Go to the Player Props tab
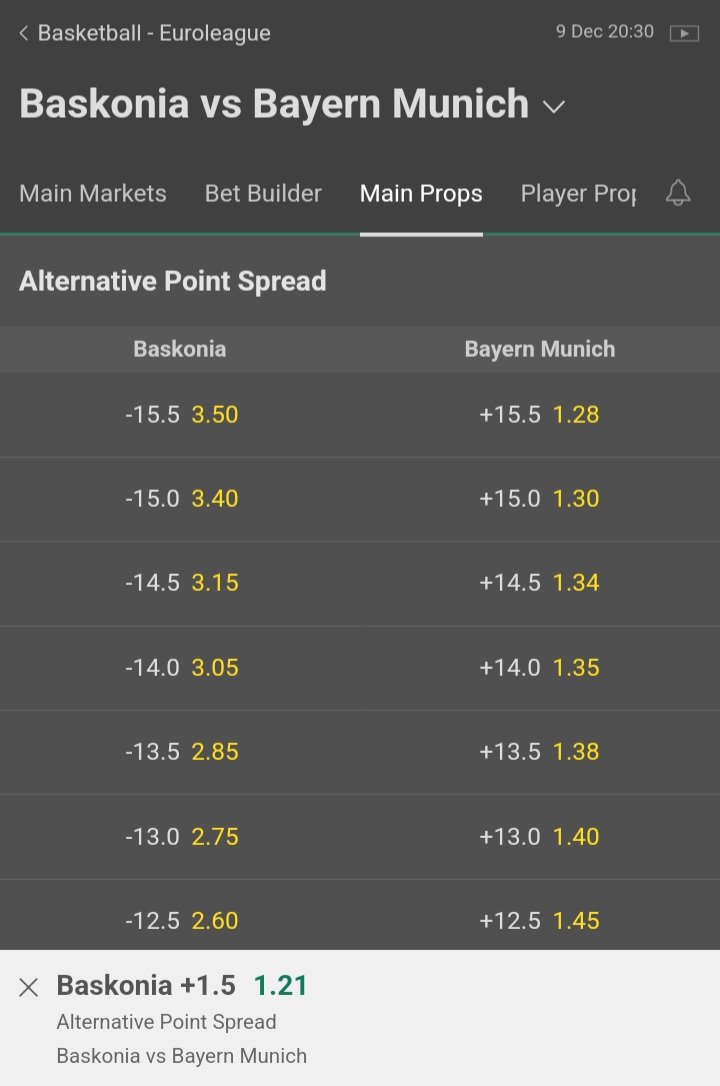This screenshot has width=720, height=1086. (578, 194)
